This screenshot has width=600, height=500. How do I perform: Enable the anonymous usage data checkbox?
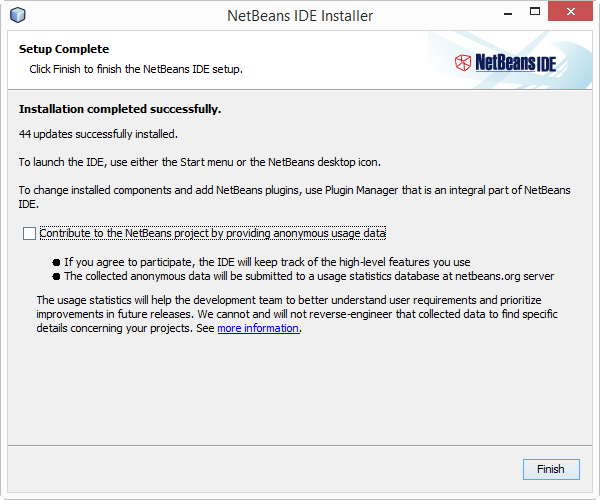point(29,233)
